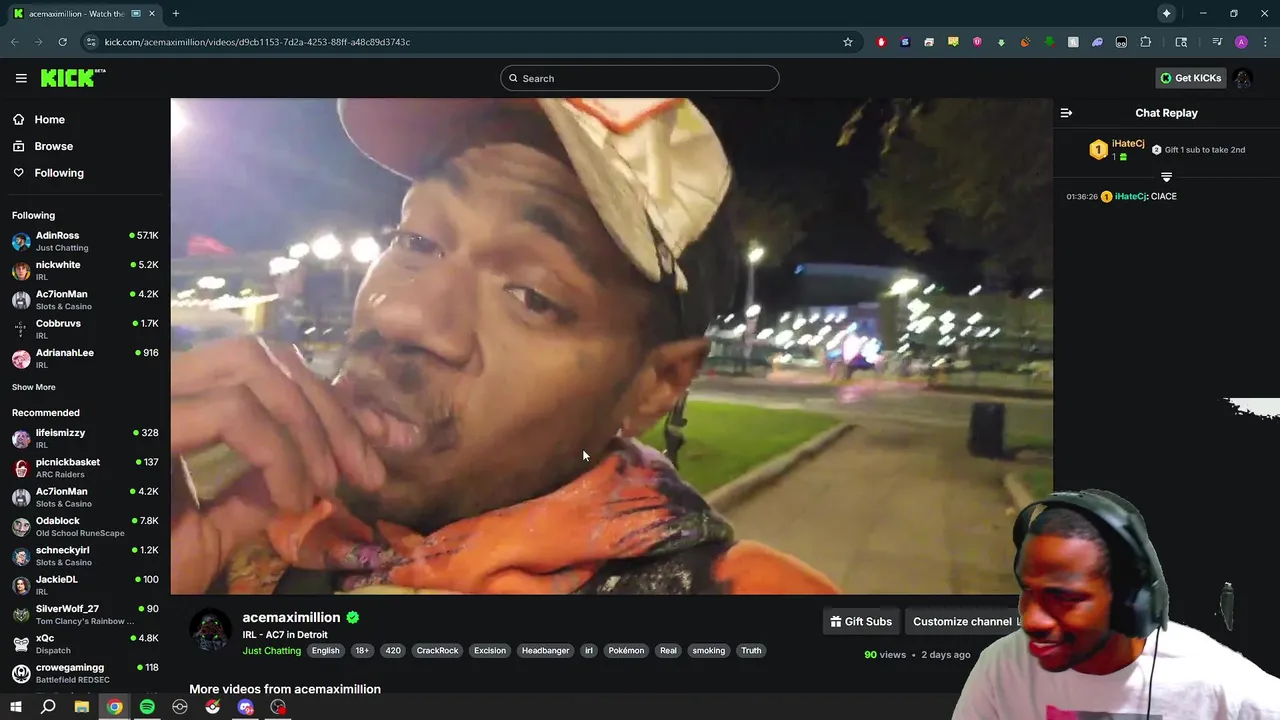Click the video player area
This screenshot has width=1280, height=720.
pyautogui.click(x=611, y=346)
